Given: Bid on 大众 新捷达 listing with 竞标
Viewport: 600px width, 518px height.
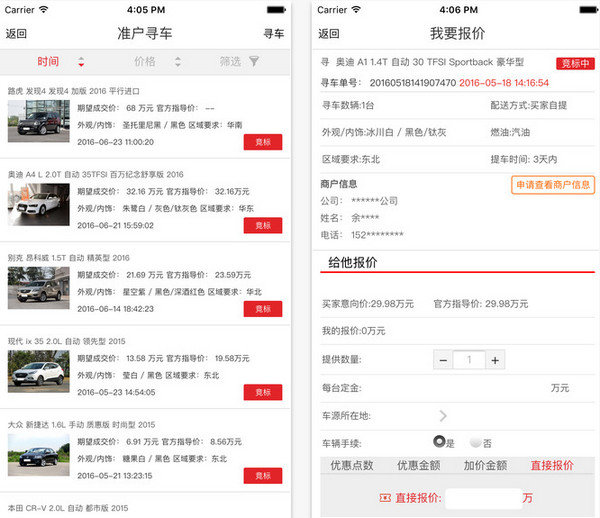Looking at the screenshot, I should pyautogui.click(x=263, y=476).
